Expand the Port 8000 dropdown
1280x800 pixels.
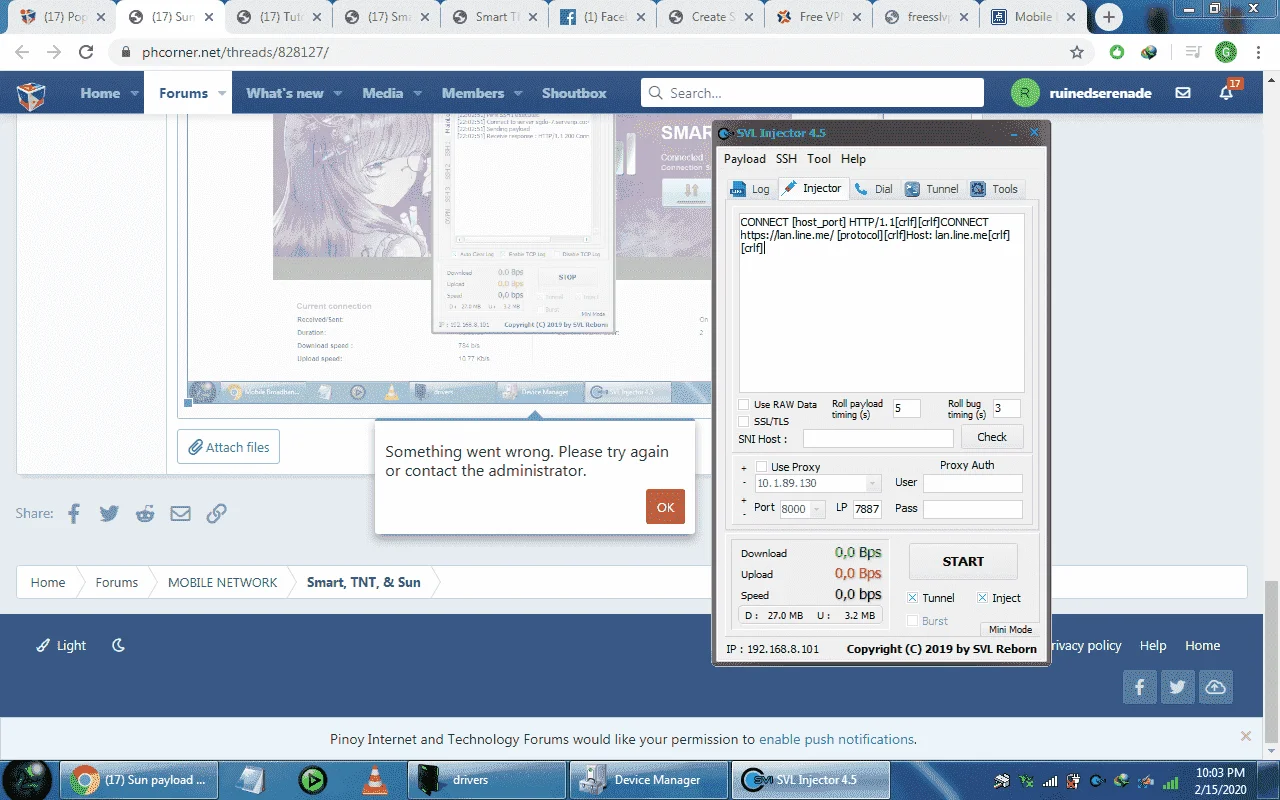818,509
